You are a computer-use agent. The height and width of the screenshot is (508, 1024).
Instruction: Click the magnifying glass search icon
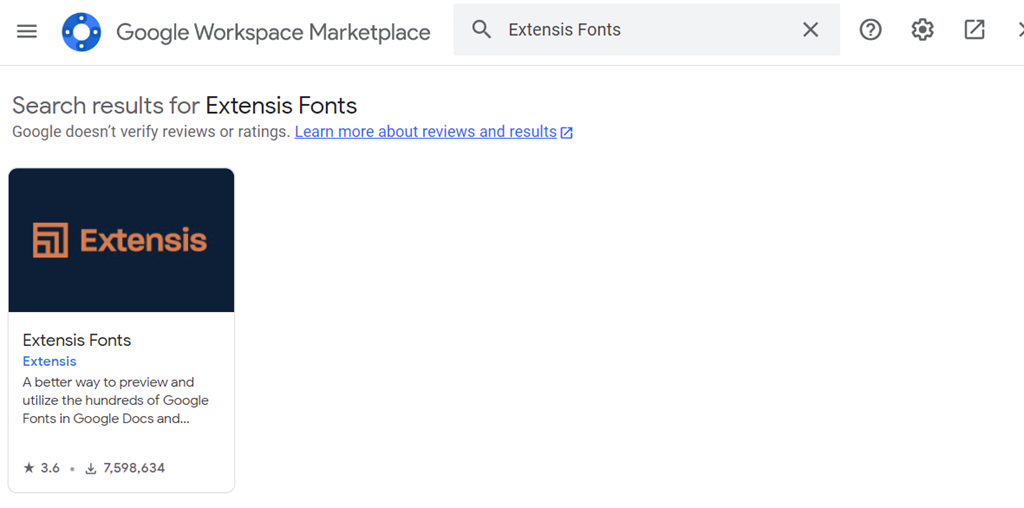[481, 29]
